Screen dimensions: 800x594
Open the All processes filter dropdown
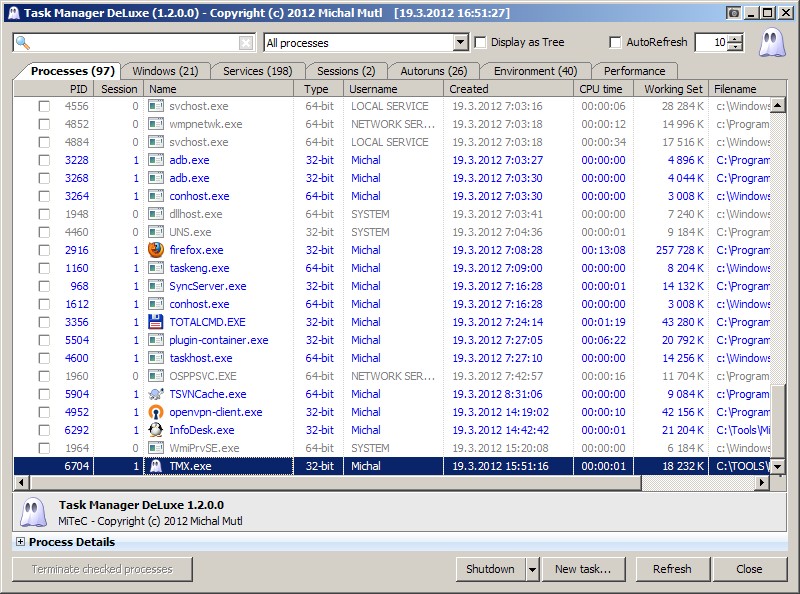point(460,43)
